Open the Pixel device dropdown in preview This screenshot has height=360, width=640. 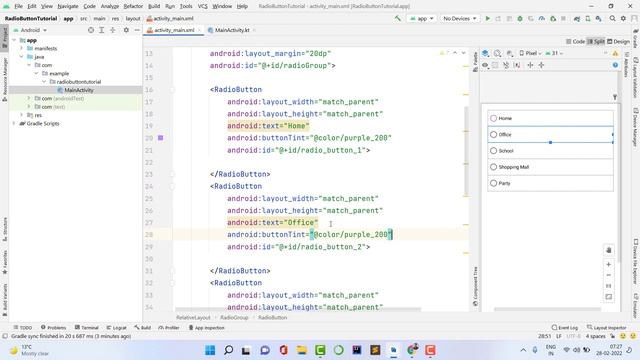(530, 53)
